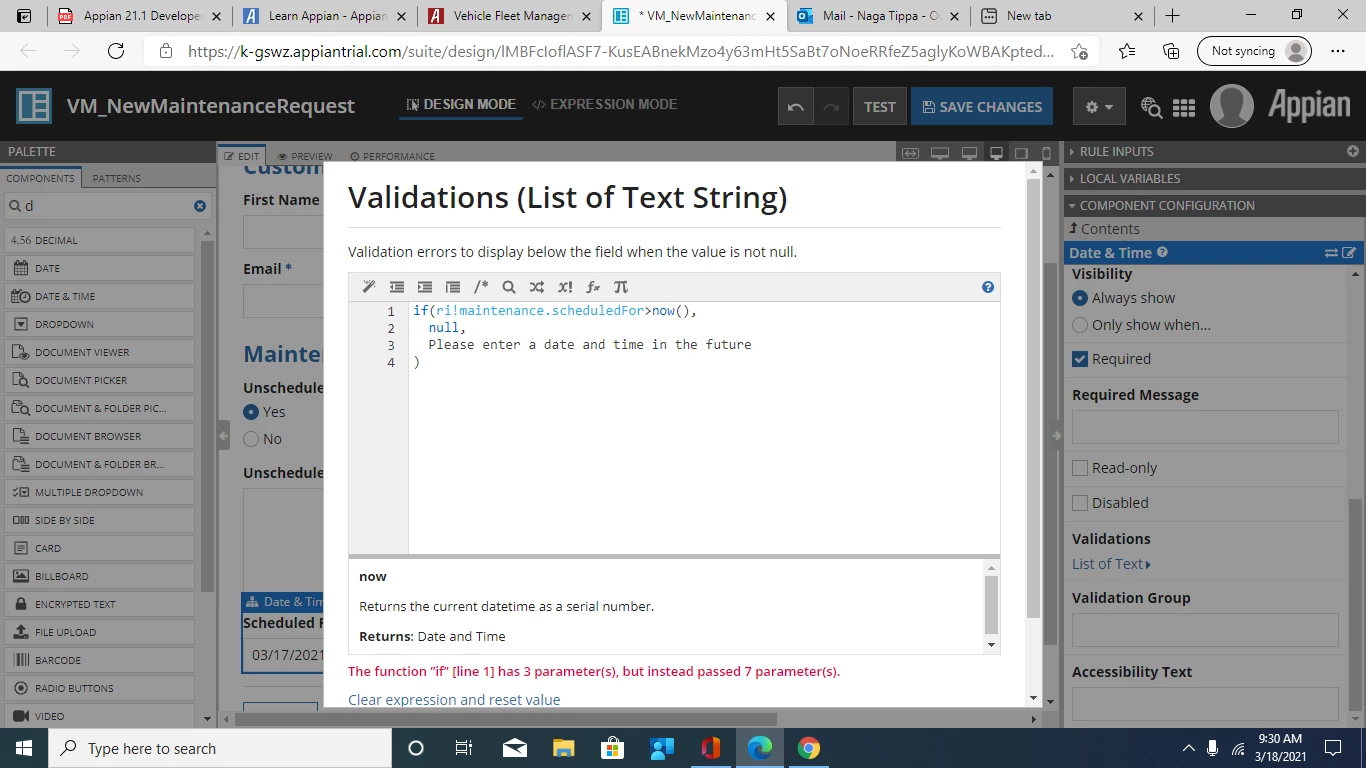Switch to Design Mode tab

pos(461,104)
